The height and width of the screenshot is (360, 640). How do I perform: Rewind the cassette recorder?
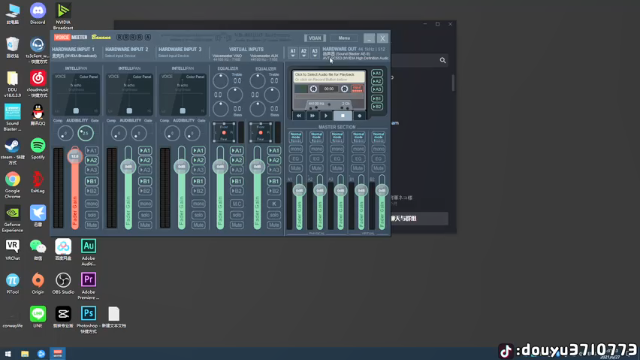[299, 116]
